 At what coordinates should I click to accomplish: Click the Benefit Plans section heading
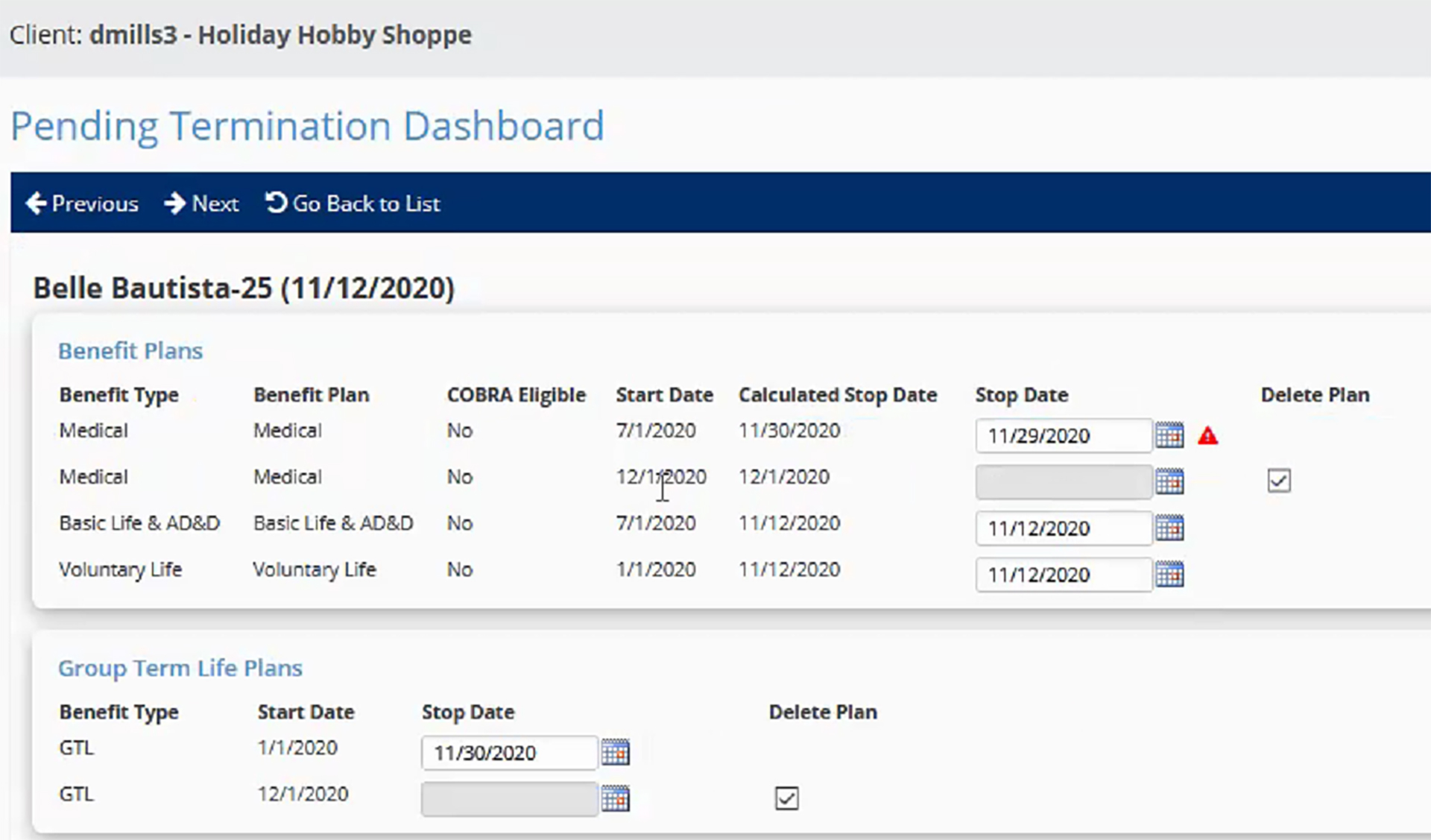[x=130, y=350]
